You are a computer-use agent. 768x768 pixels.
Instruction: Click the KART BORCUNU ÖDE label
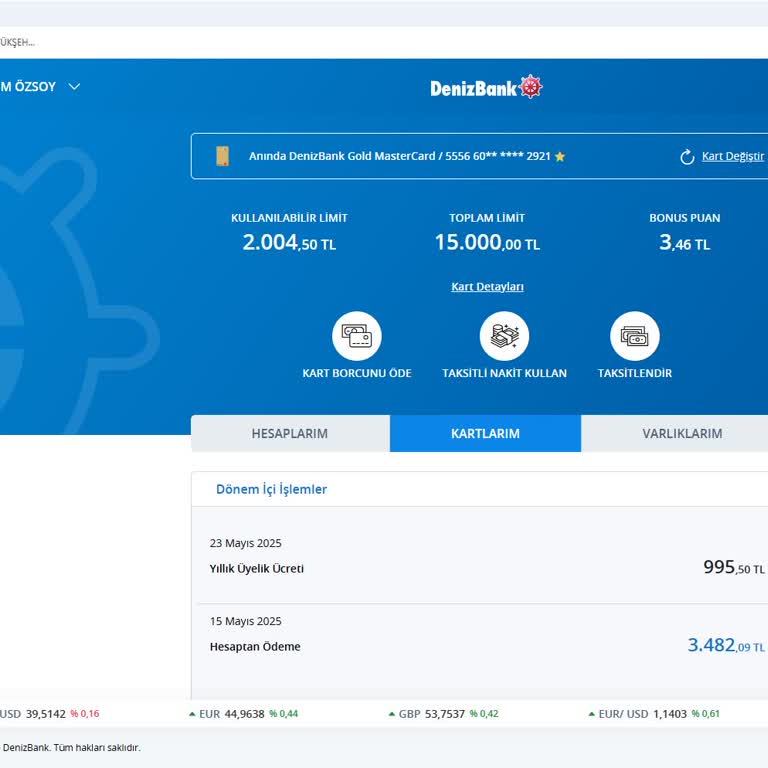(357, 373)
